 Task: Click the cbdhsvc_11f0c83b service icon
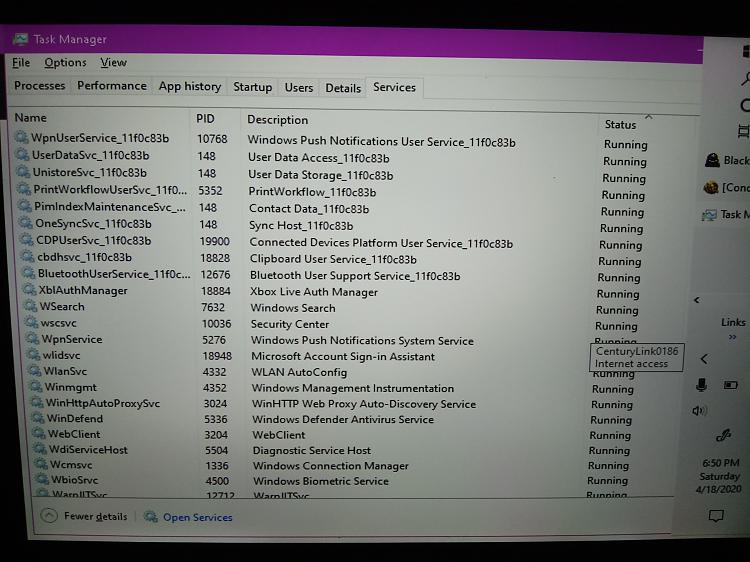29,256
